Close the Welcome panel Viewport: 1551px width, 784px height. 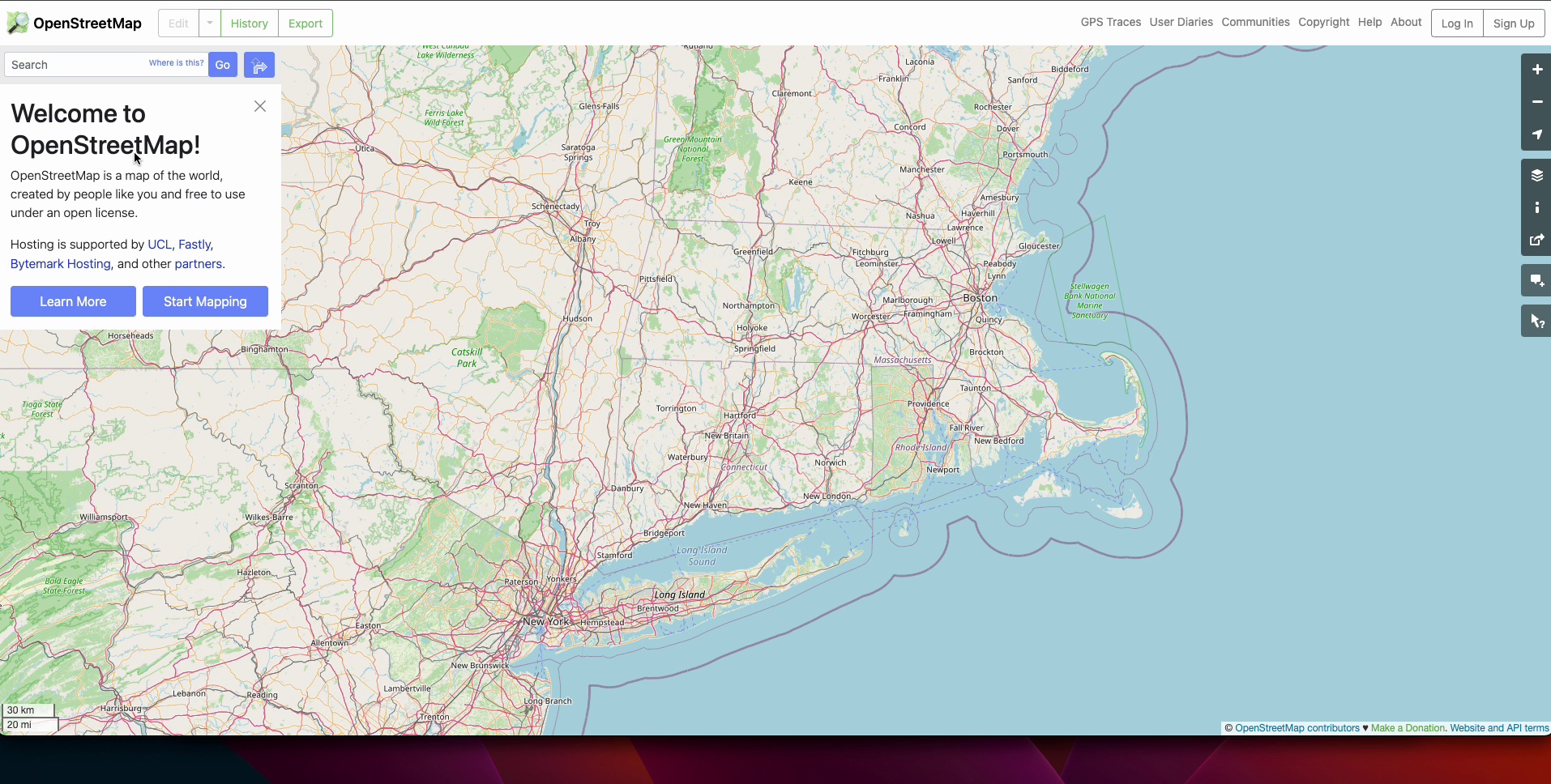click(x=260, y=106)
